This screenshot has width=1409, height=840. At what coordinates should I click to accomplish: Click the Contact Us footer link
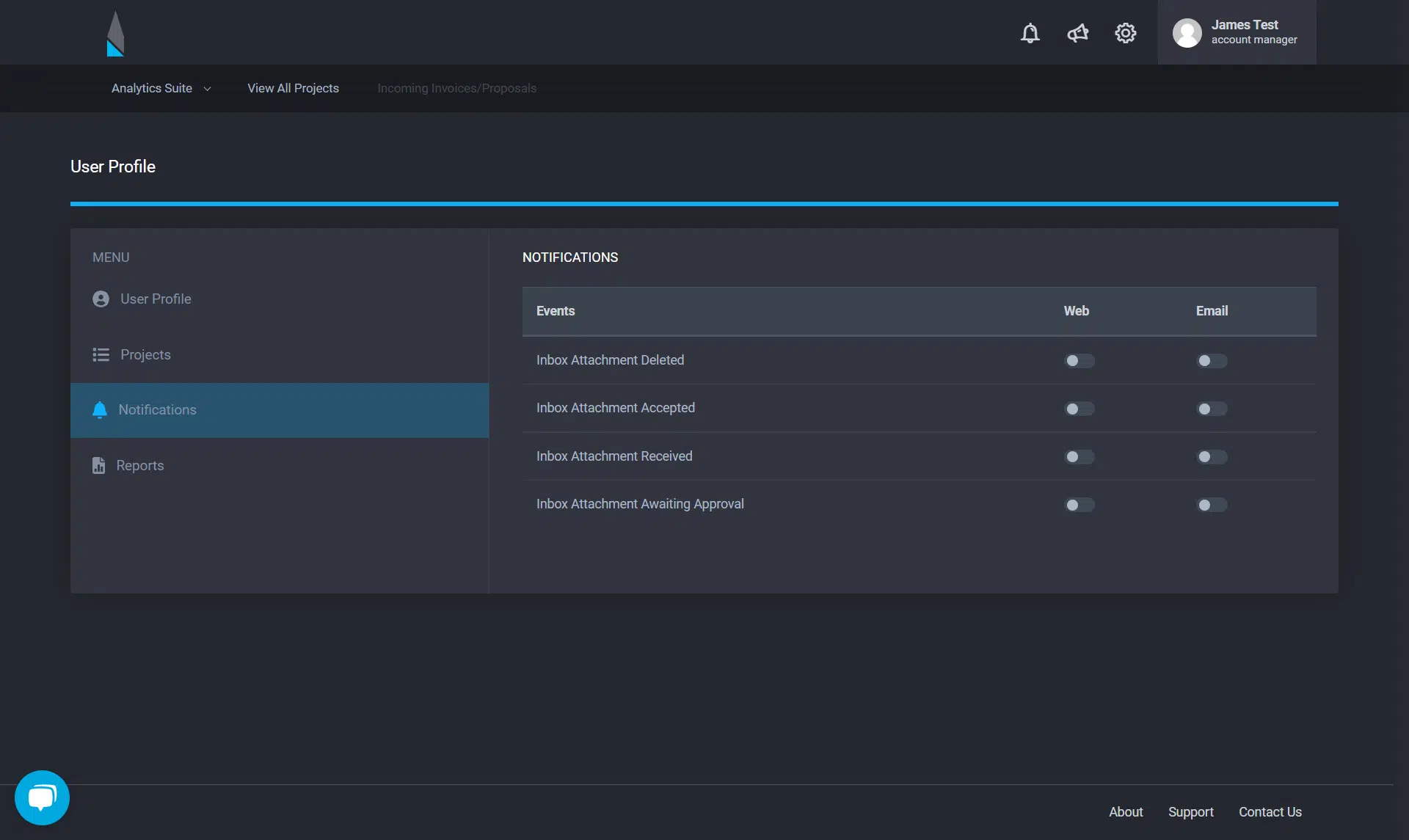coord(1270,812)
